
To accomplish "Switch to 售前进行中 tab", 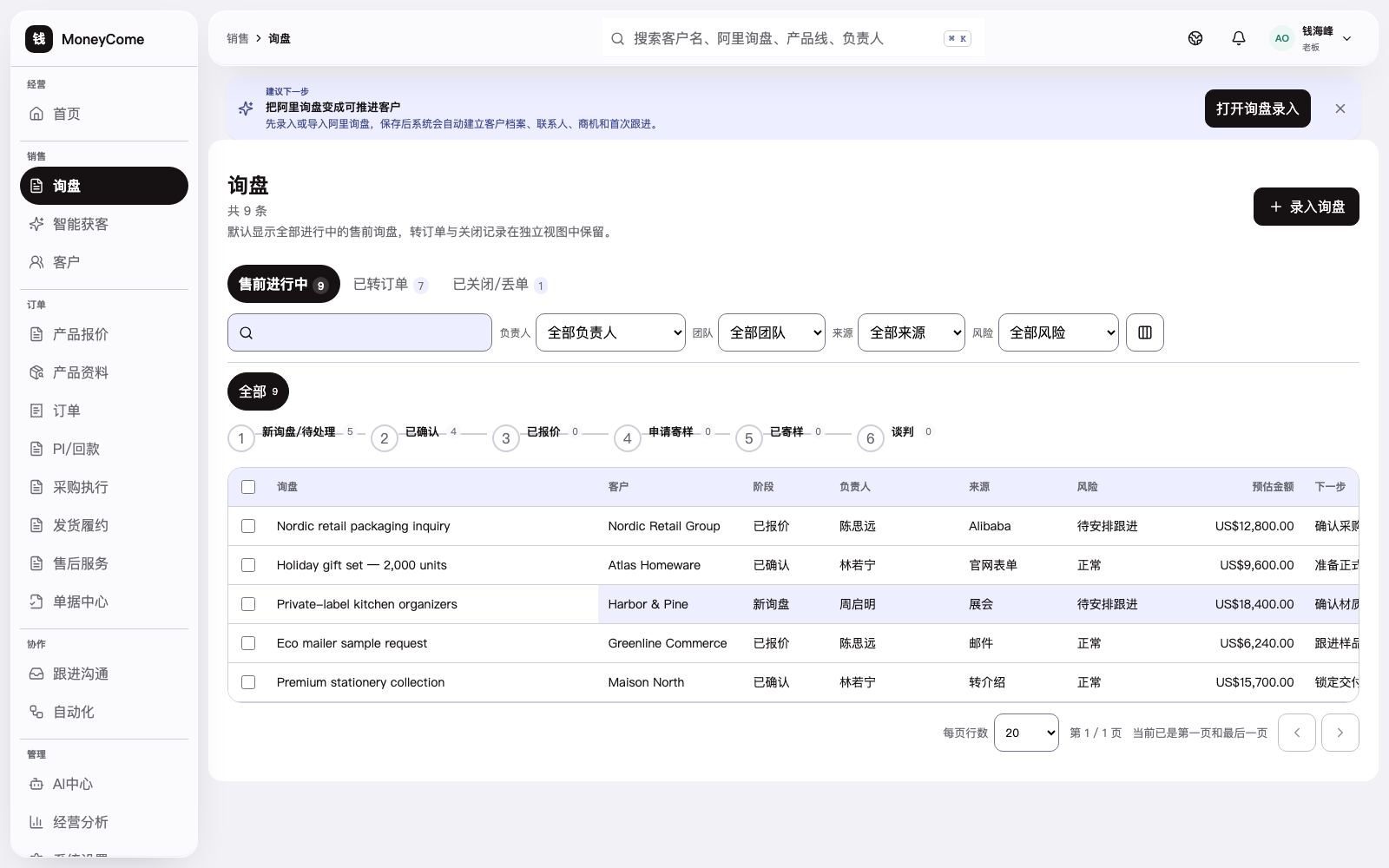I will click(x=283, y=284).
